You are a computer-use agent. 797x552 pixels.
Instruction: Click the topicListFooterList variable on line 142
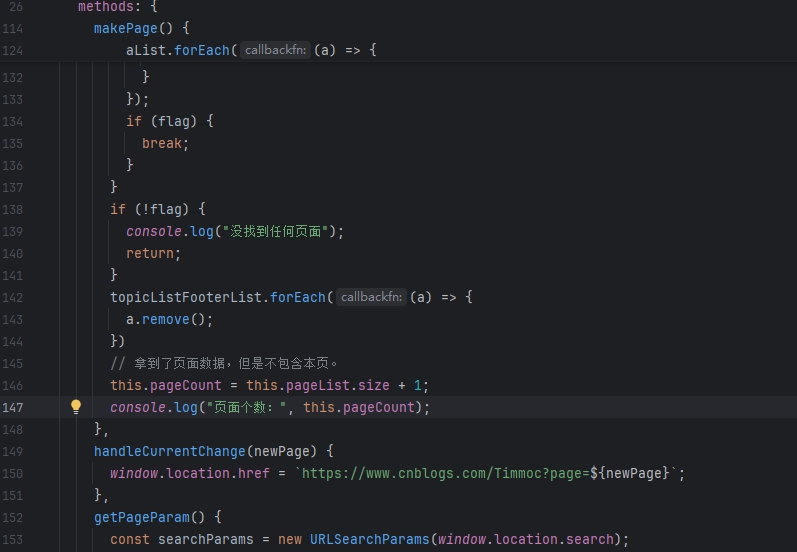[186, 297]
